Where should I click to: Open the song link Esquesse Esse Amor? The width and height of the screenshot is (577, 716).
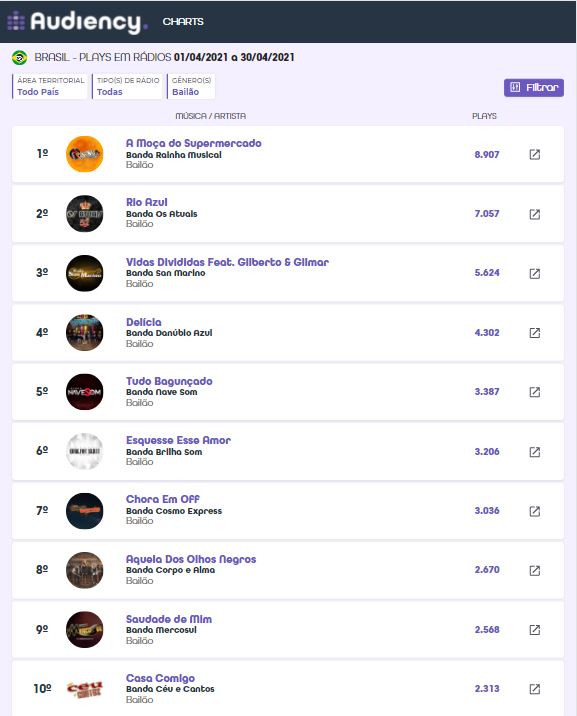pos(178,440)
